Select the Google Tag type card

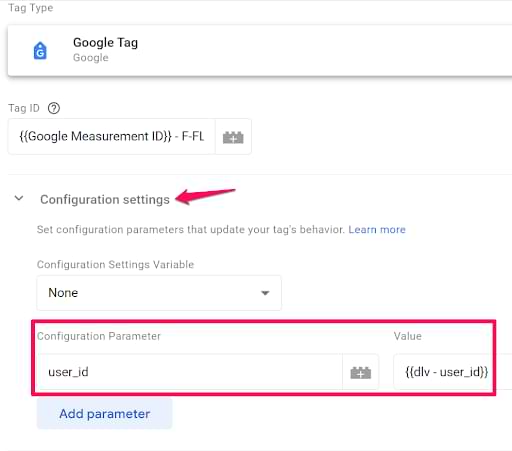point(260,51)
